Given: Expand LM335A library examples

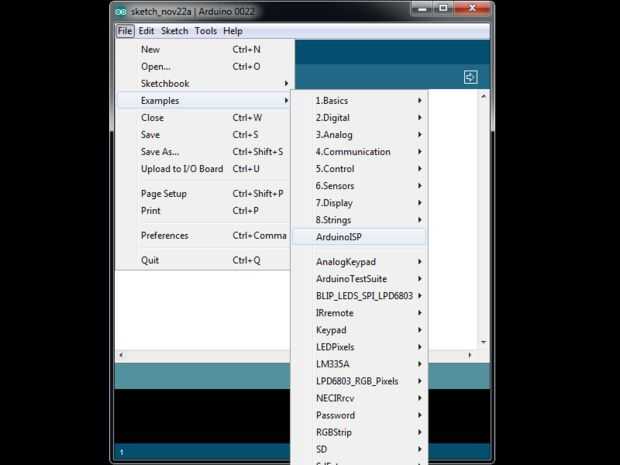Looking at the screenshot, I should pos(359,364).
